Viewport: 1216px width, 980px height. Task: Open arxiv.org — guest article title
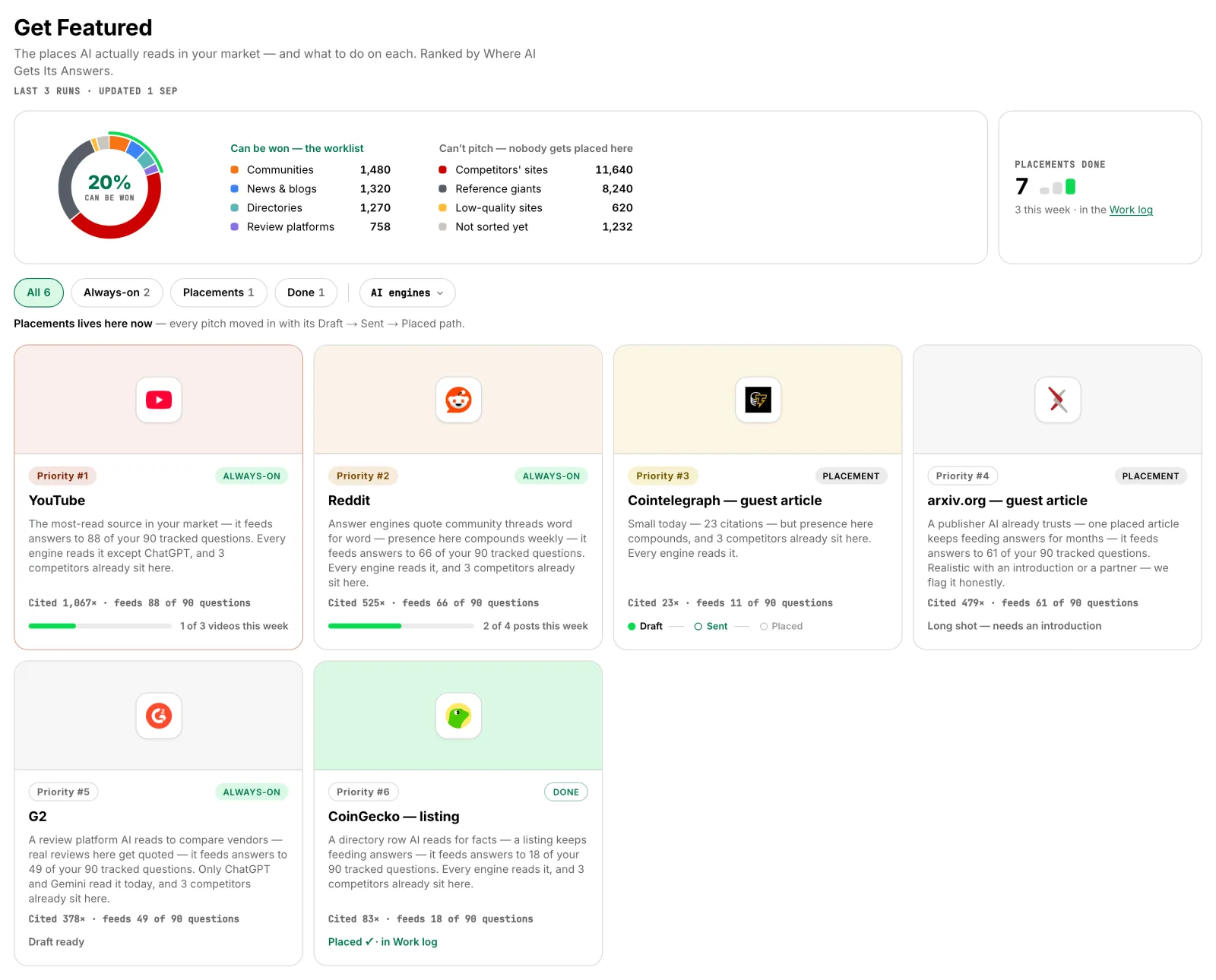pyautogui.click(x=1007, y=501)
